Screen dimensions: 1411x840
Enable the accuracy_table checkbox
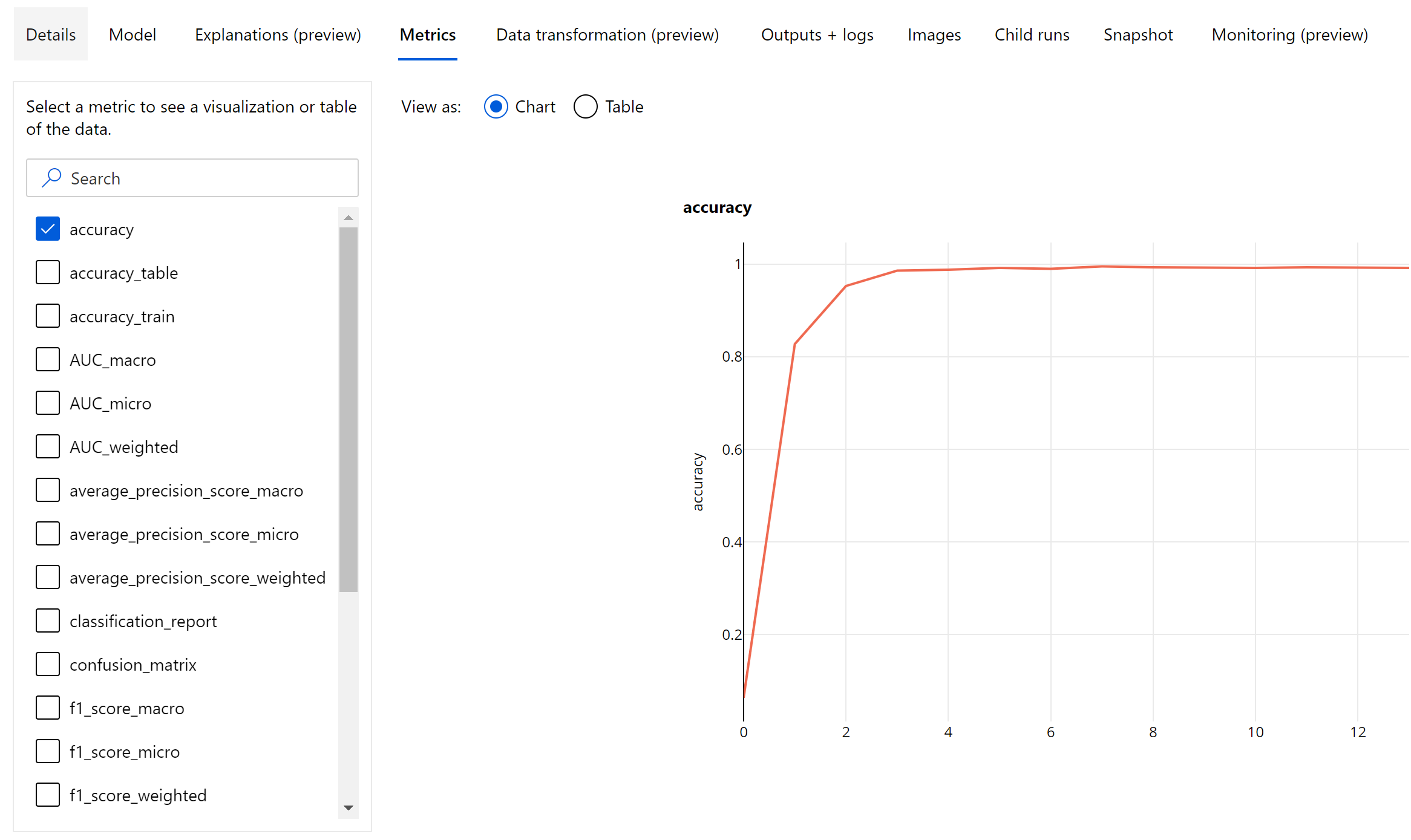click(46, 271)
